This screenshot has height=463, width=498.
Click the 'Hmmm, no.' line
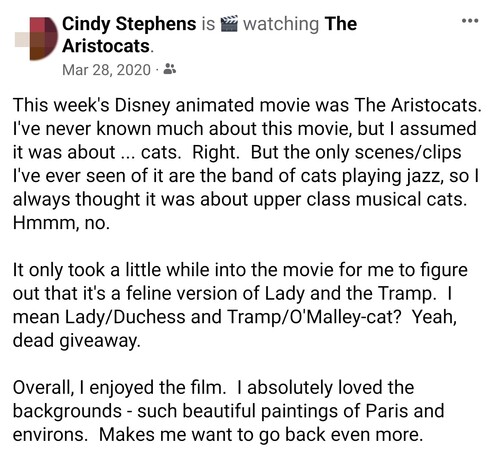(61, 223)
